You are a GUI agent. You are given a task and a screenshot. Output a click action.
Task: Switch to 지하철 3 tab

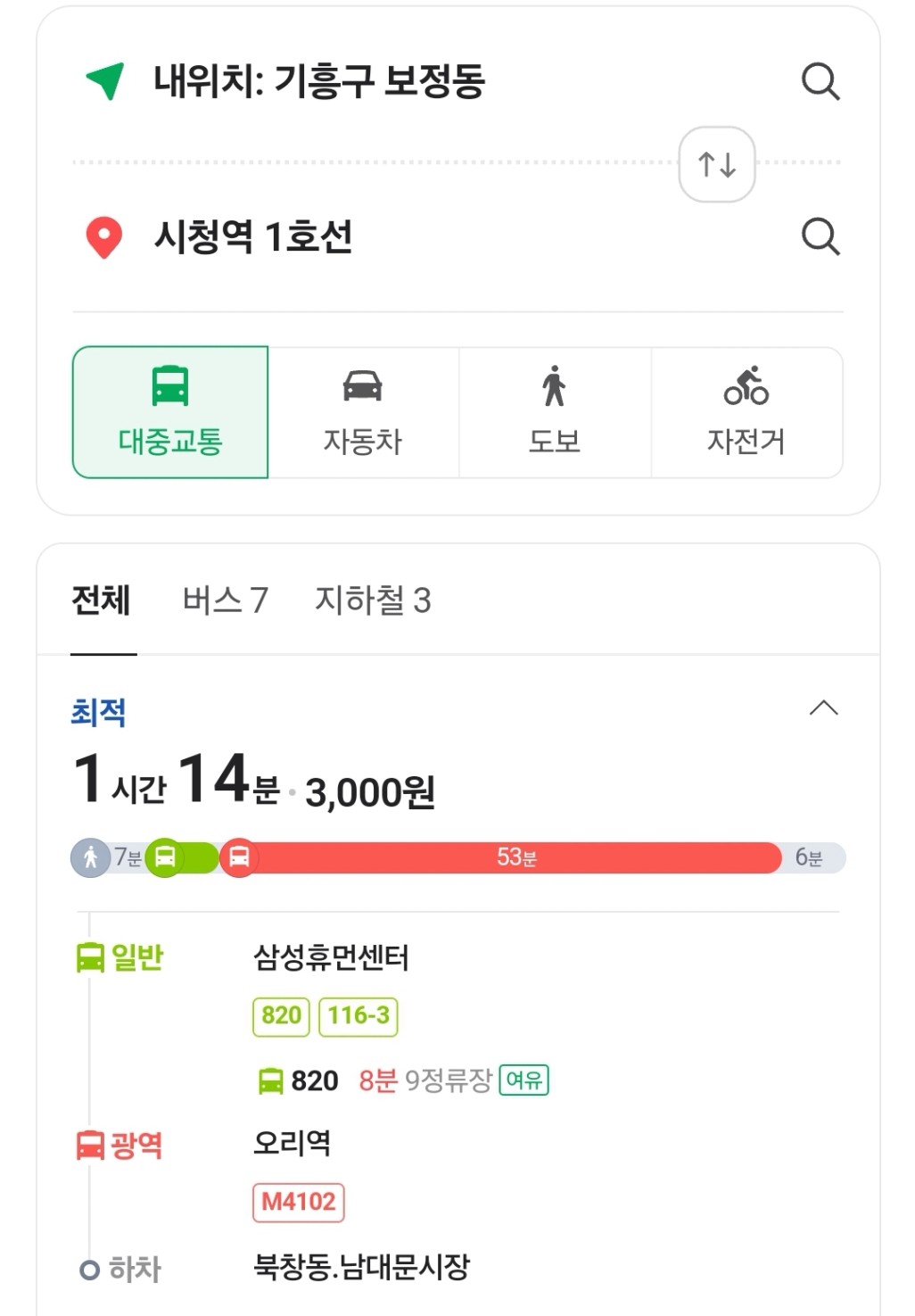pos(373,600)
